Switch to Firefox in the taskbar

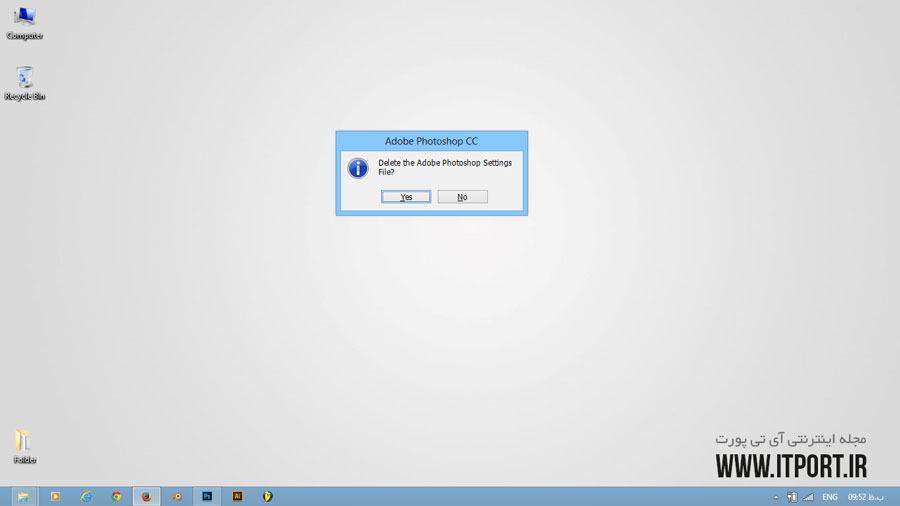click(147, 497)
